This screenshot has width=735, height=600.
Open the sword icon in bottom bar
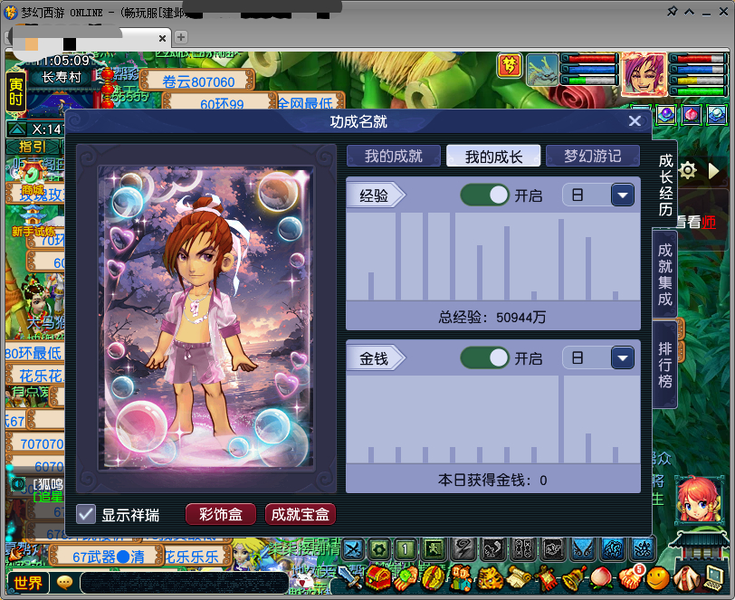point(350,578)
